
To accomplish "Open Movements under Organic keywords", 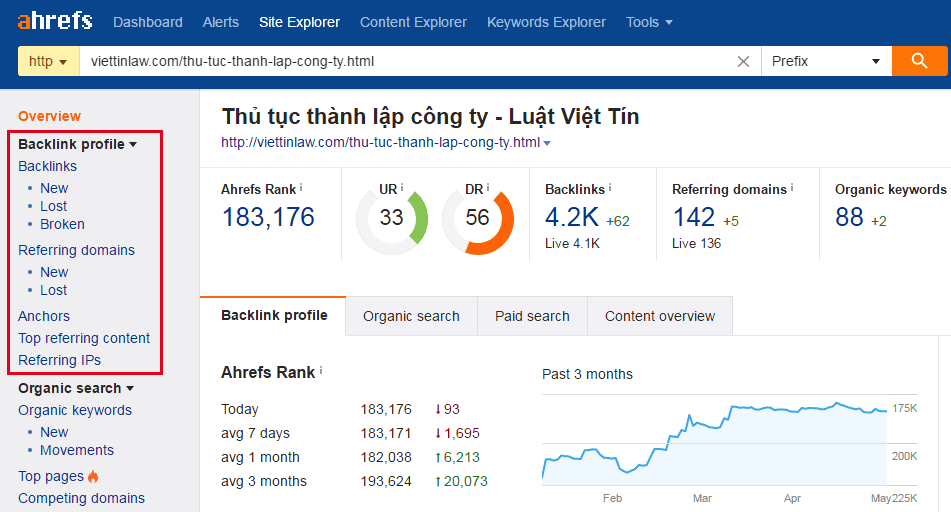I will [x=76, y=450].
